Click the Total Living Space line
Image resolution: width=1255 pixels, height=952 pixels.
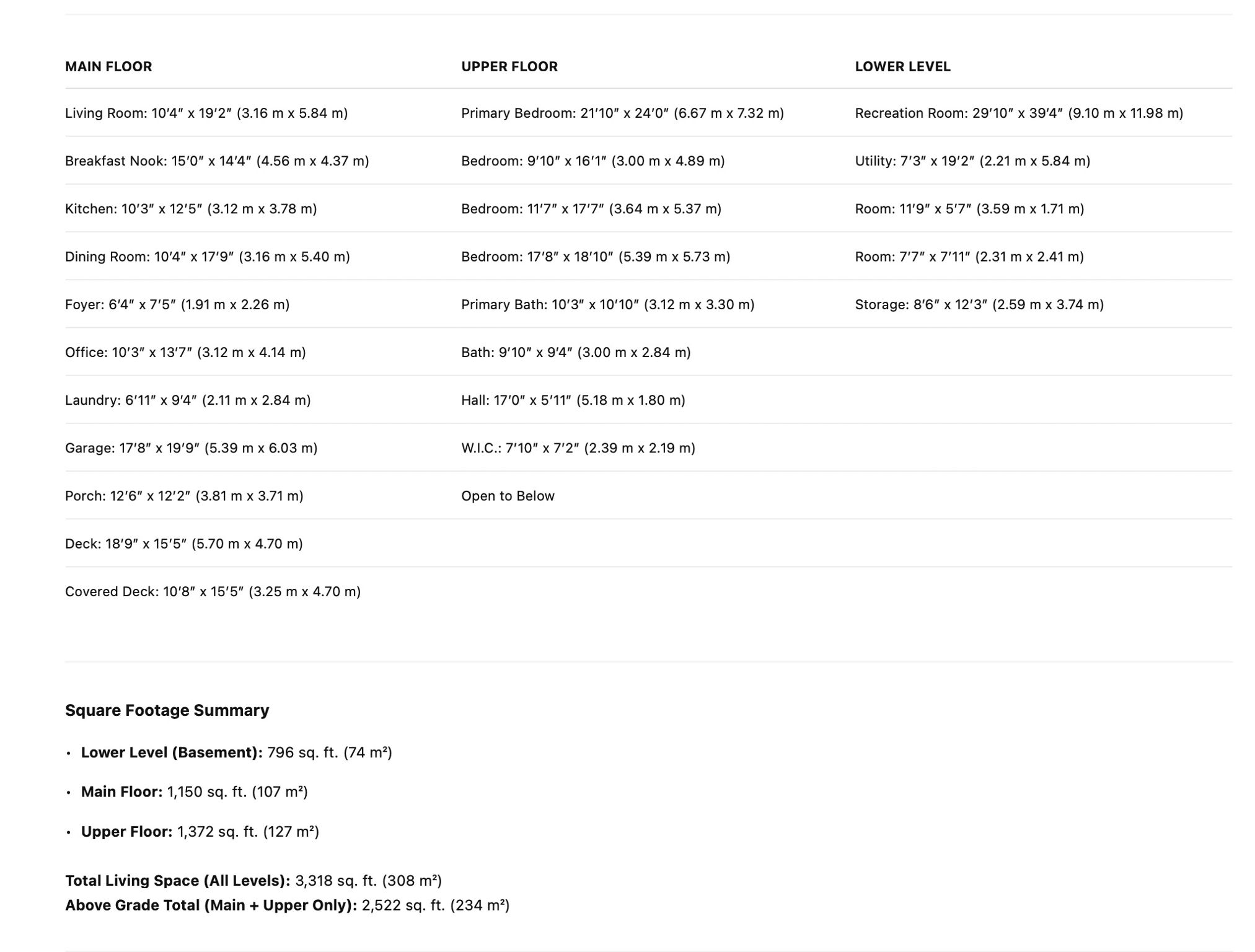(253, 881)
